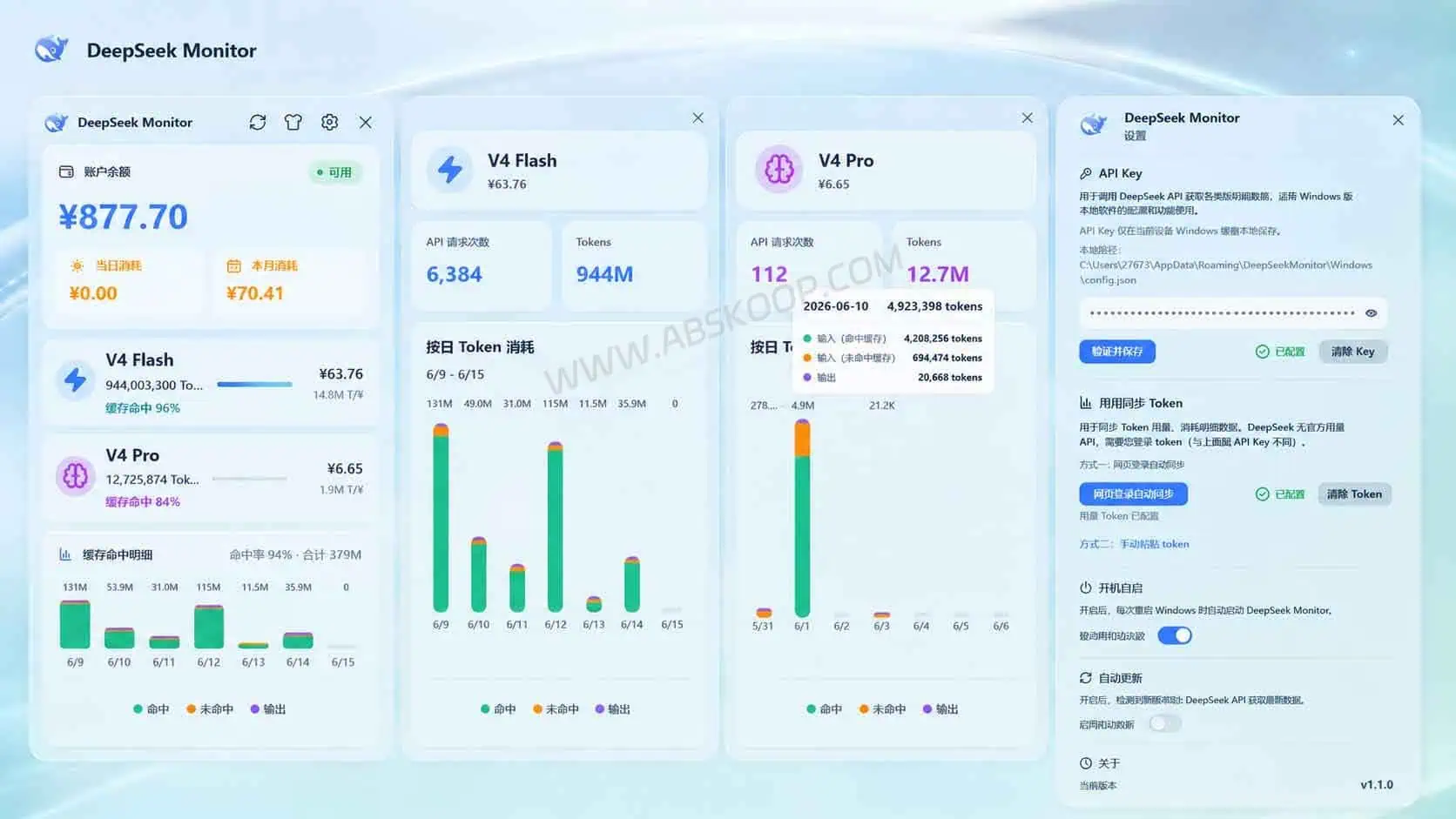
Task: Click the refresh icon beside 自动更新
Action: tap(1086, 678)
